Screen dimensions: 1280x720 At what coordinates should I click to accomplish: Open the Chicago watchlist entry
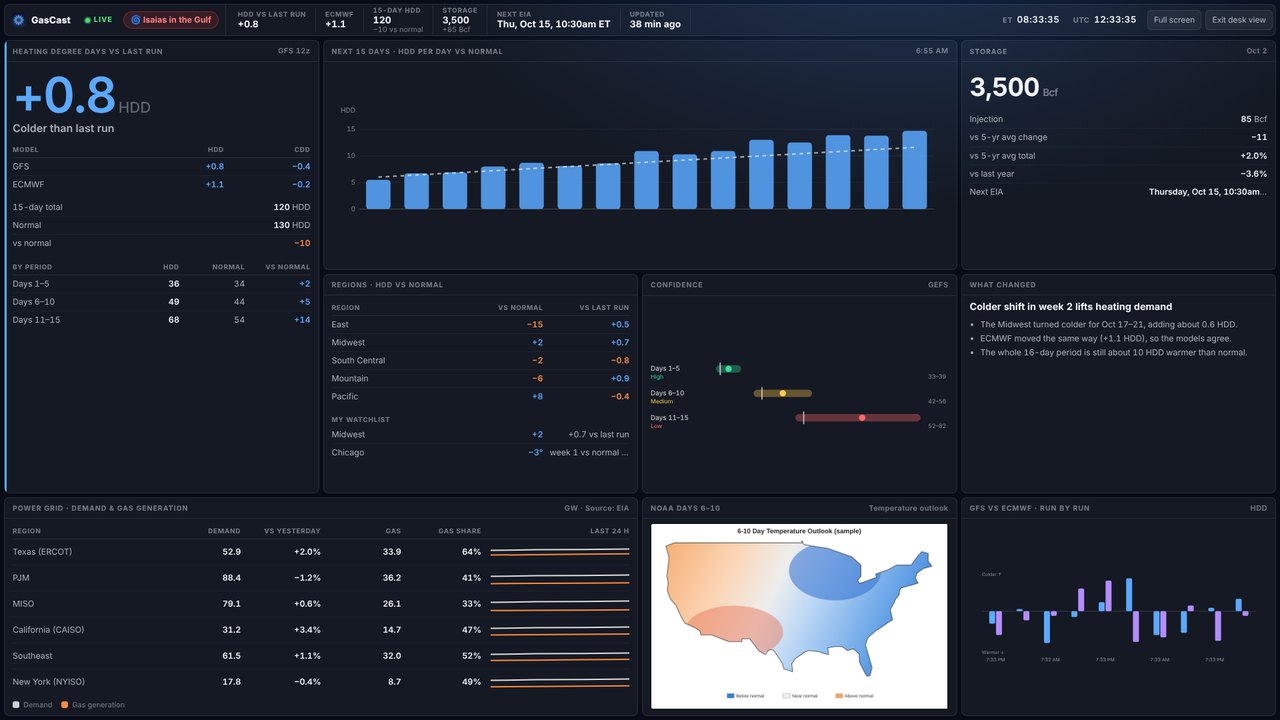pos(480,452)
